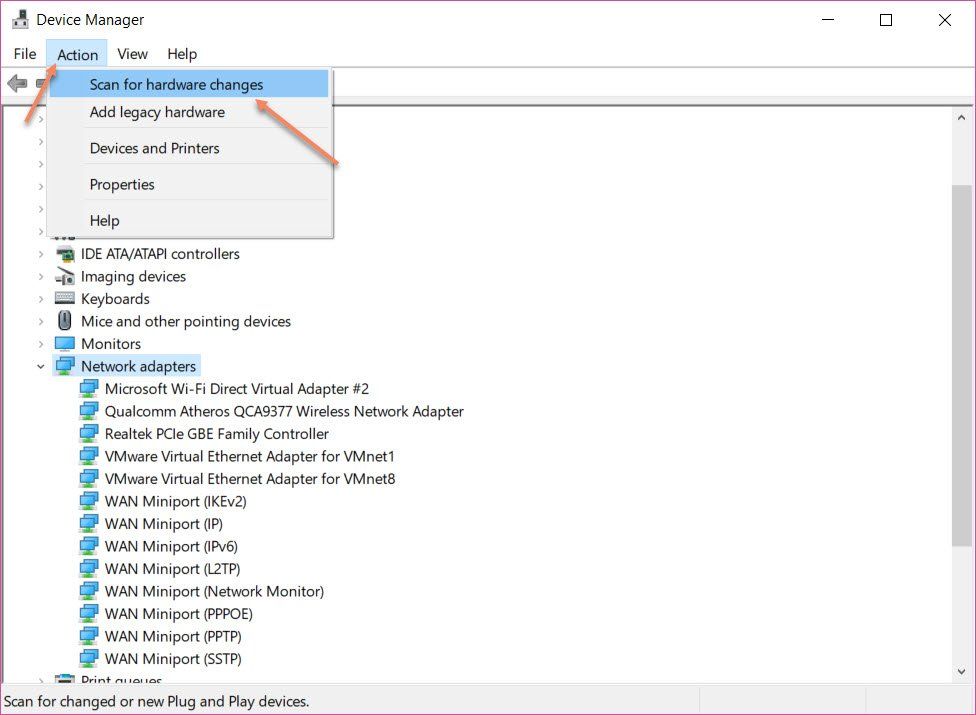Click the mouse icon for pointing devices
This screenshot has height=715, width=976.
pos(65,321)
